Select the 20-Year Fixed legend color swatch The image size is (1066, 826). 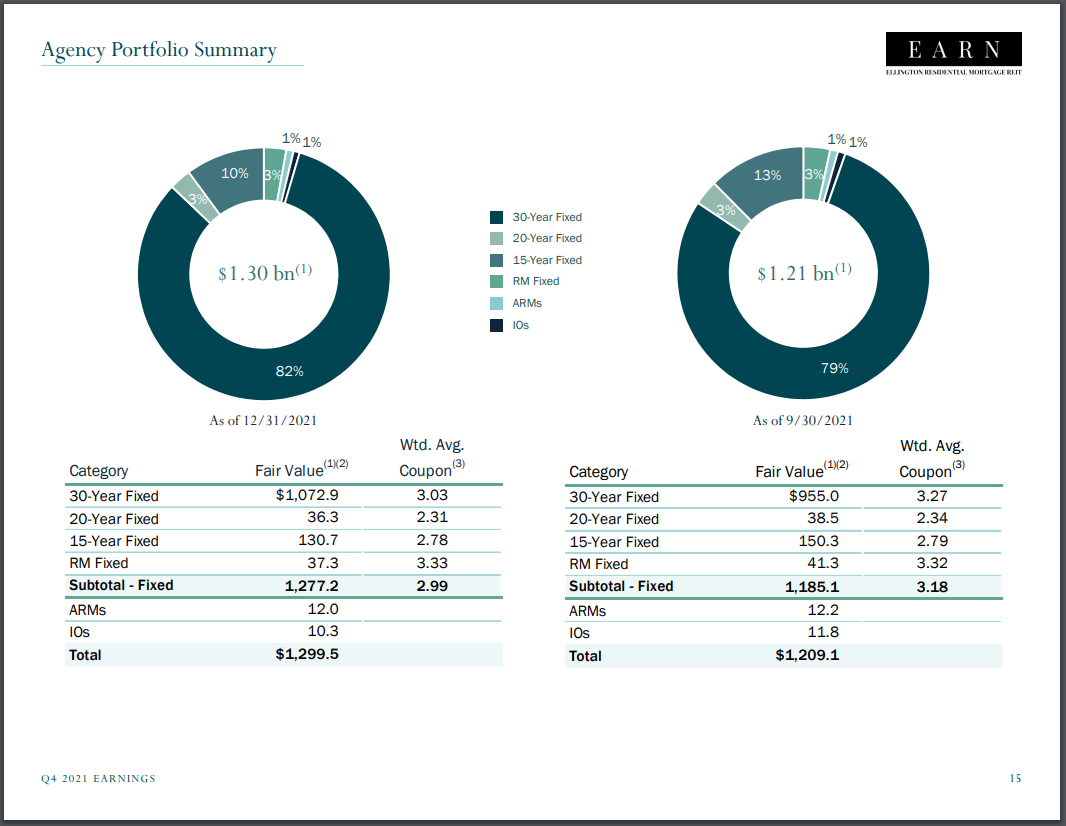496,238
